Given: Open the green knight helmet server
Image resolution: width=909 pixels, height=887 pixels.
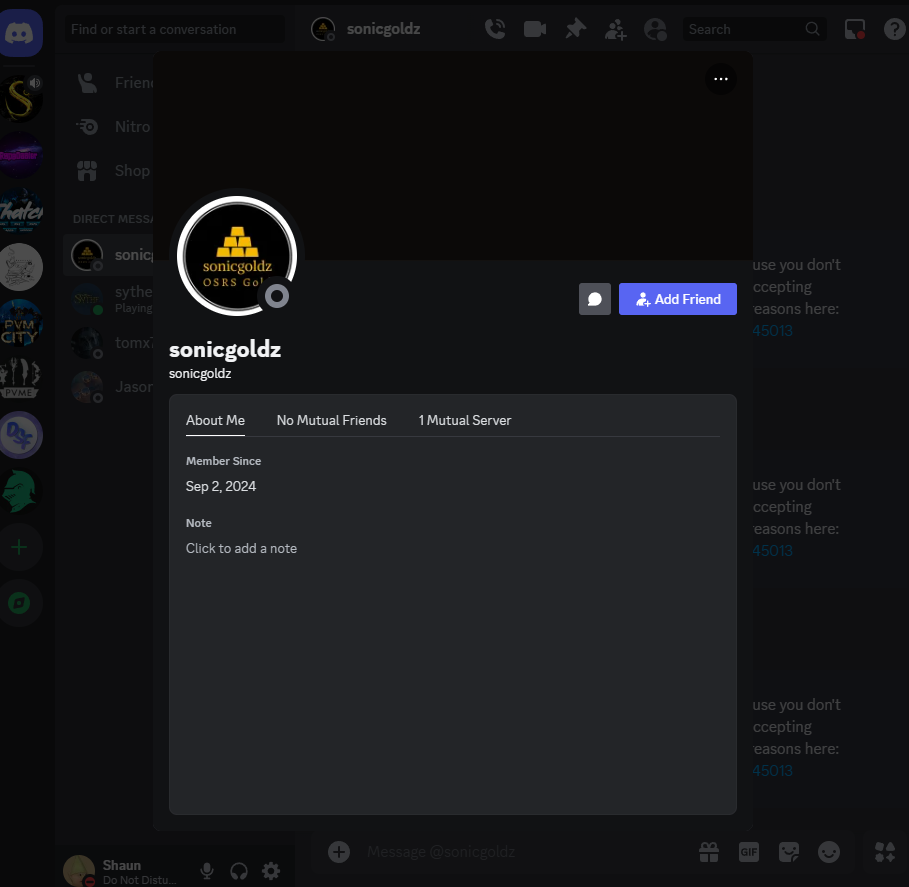Looking at the screenshot, I should point(21,491).
